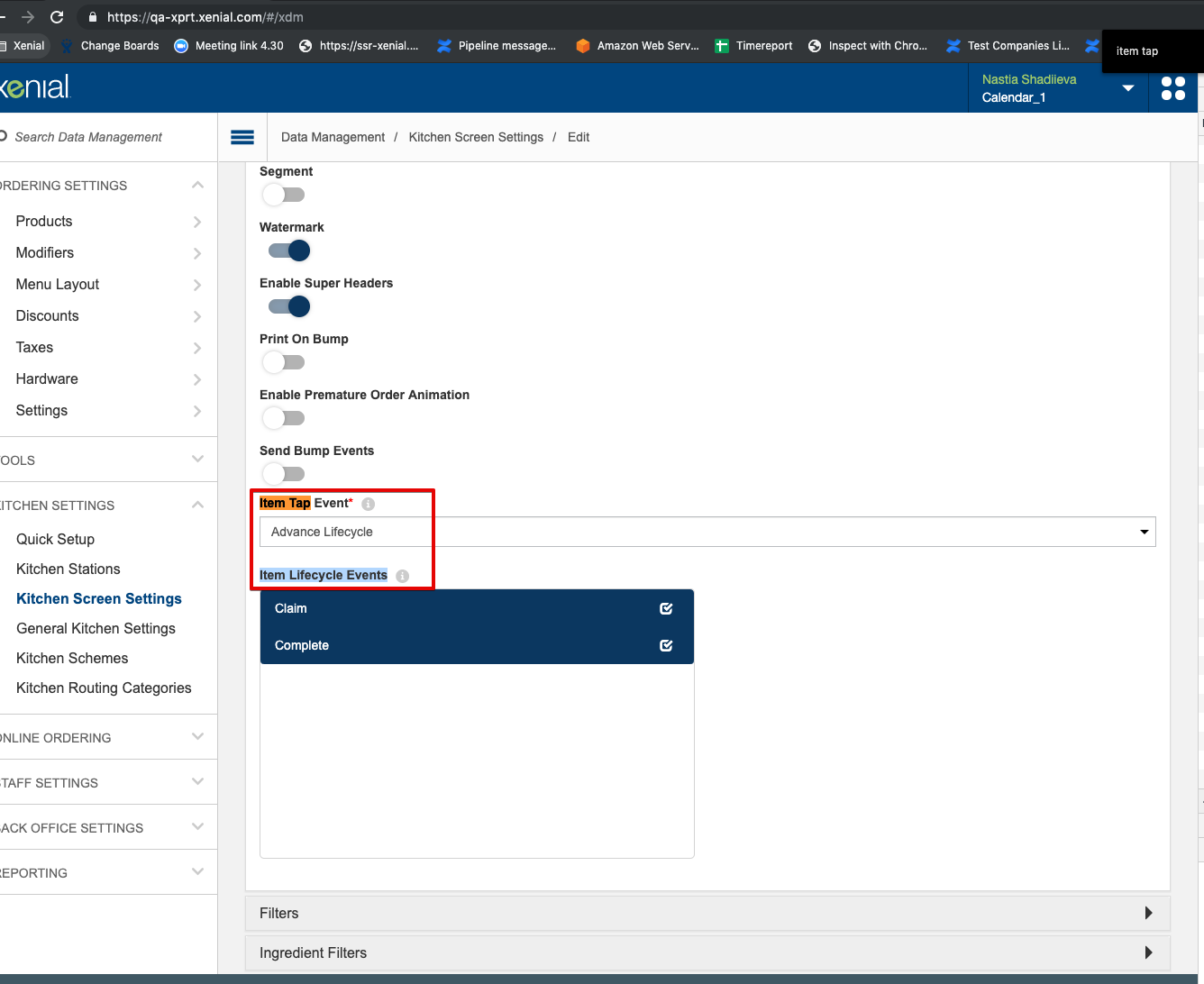1204x984 pixels.
Task: Reload the page with browser refresh icon
Action: [57, 17]
